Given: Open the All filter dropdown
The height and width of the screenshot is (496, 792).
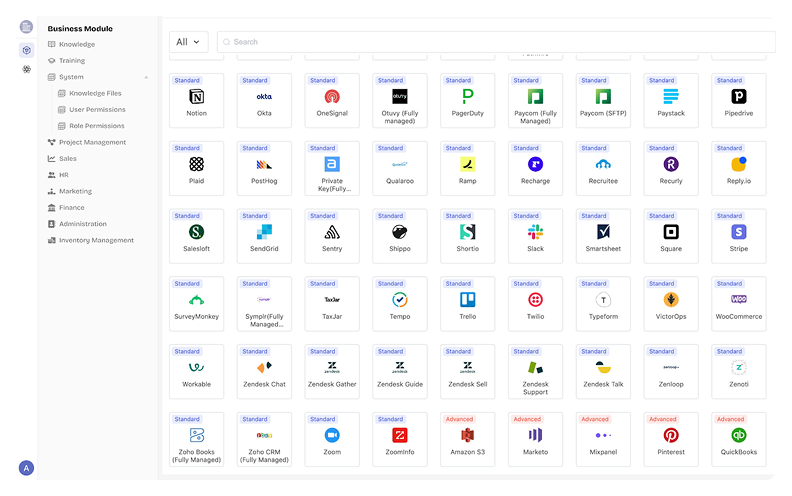Looking at the screenshot, I should pos(188,42).
